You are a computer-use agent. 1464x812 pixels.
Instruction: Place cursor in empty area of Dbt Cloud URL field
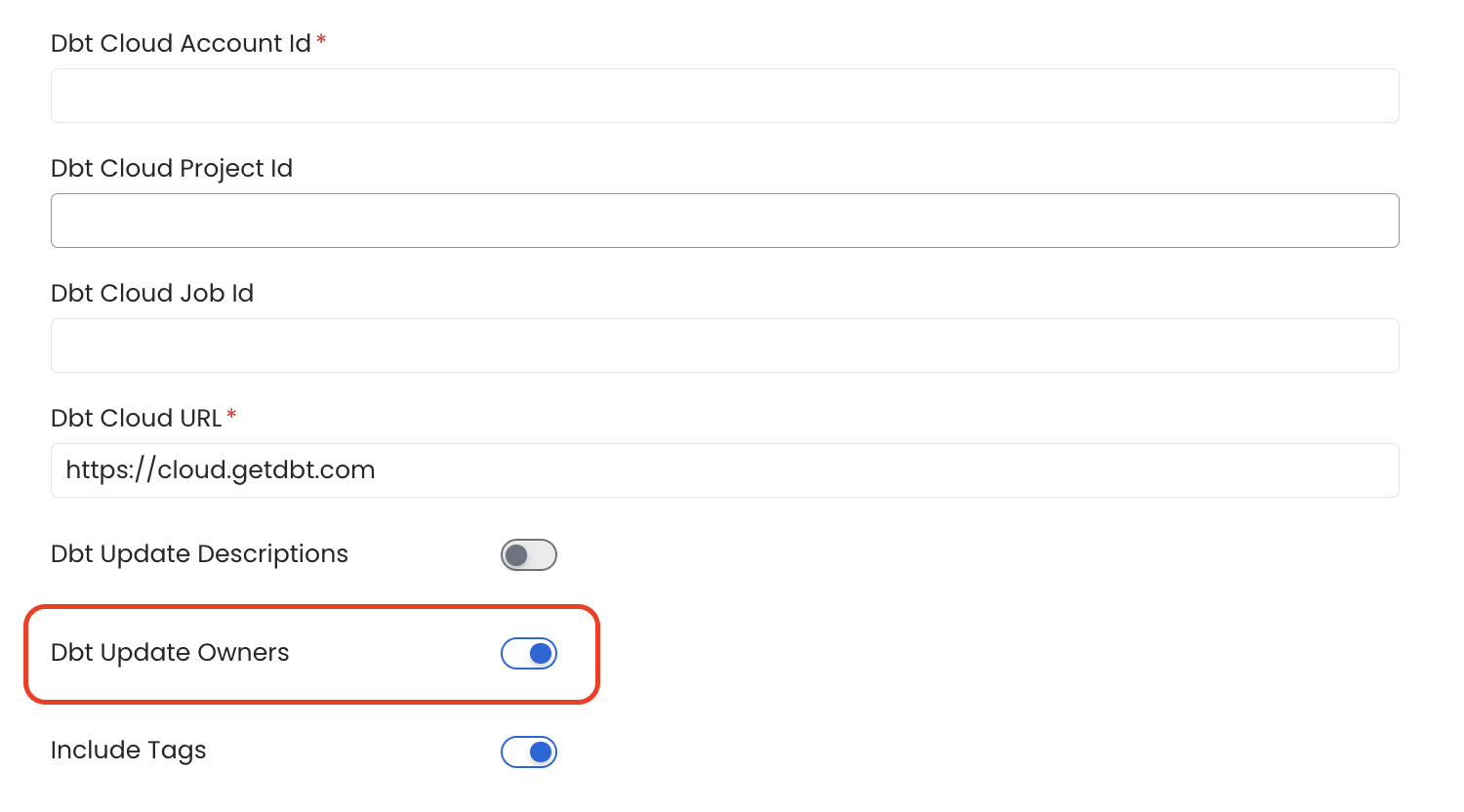pos(878,470)
